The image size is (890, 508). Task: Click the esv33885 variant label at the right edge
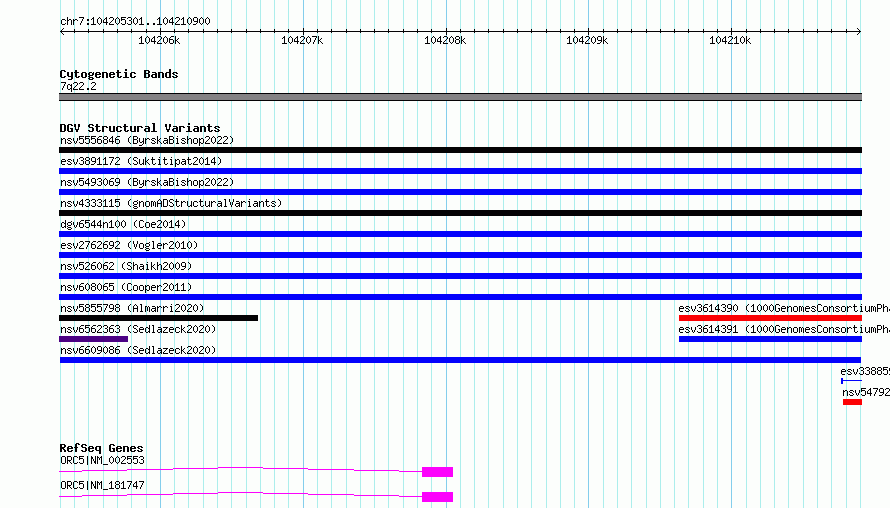pos(865,371)
